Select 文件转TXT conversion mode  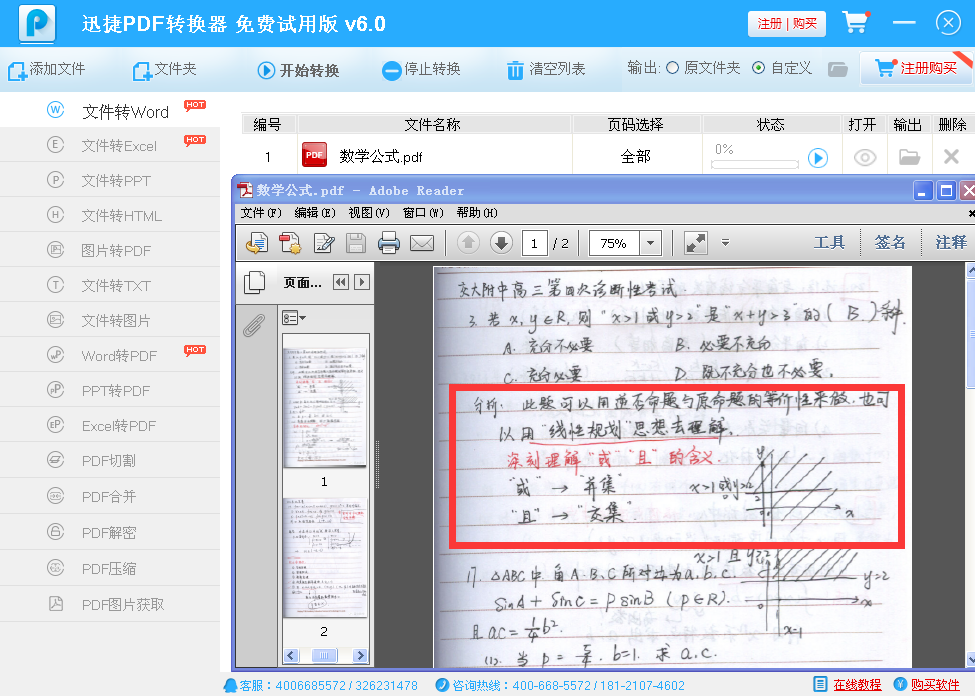pyautogui.click(x=110, y=285)
